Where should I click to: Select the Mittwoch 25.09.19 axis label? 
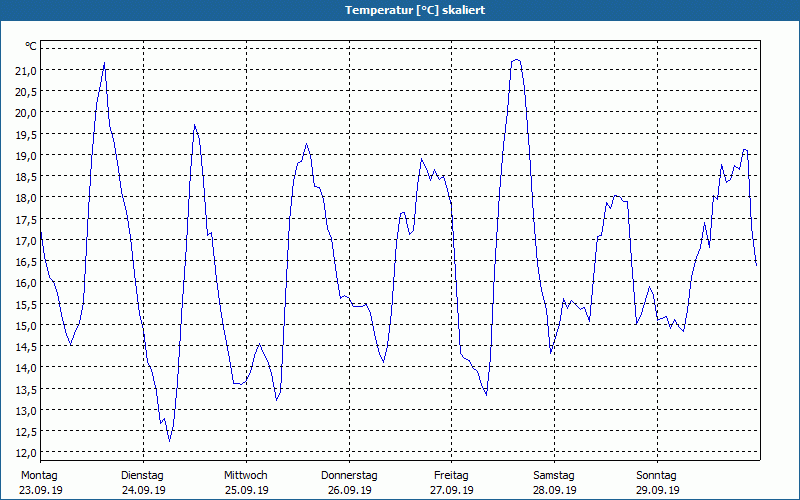246,483
